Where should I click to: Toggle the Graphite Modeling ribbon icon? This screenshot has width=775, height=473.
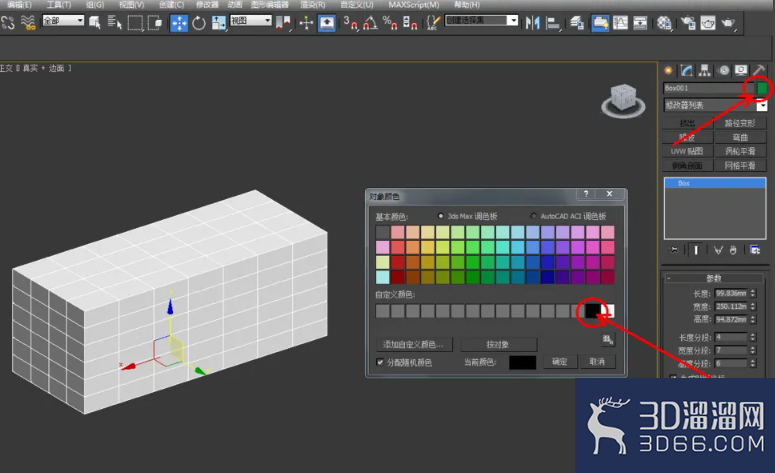600,23
